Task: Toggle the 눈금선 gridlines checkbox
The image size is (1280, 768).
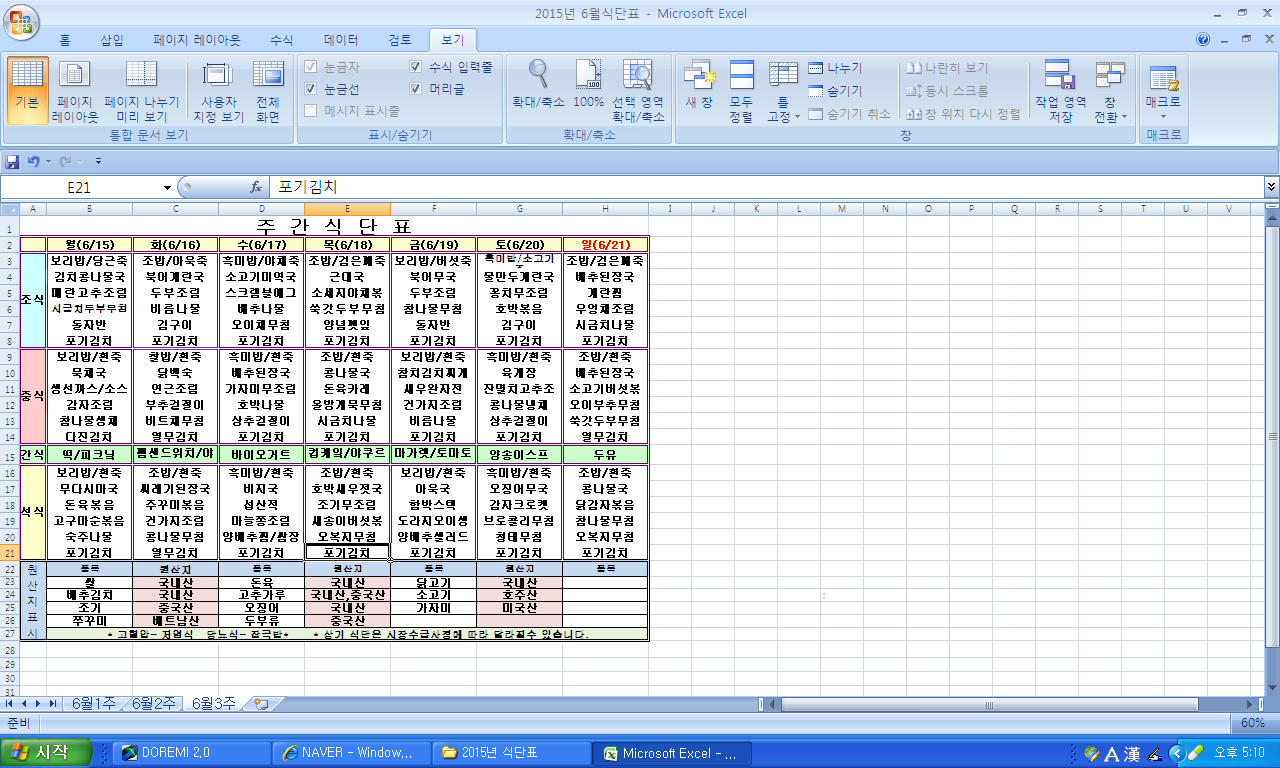Action: 311,89
